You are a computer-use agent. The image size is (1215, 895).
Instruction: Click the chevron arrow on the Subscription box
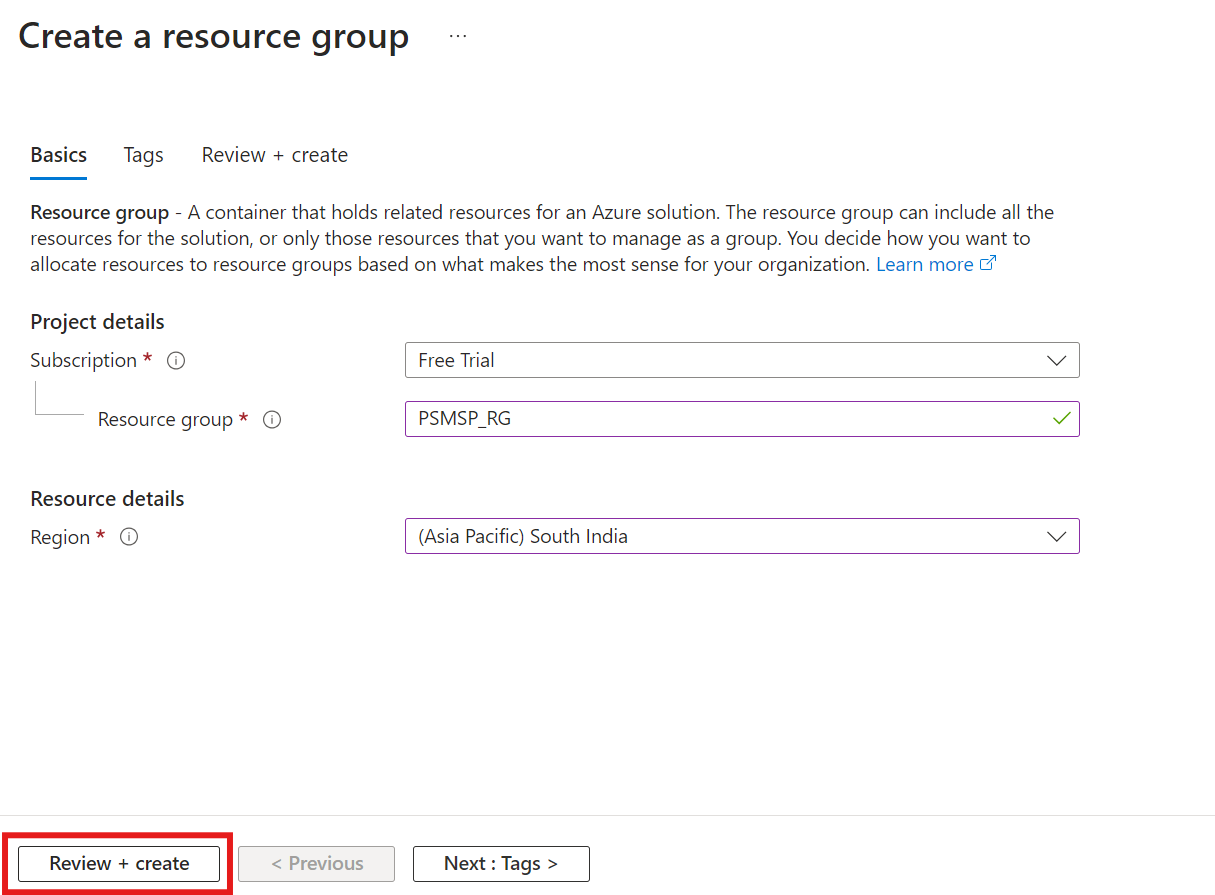(x=1056, y=361)
